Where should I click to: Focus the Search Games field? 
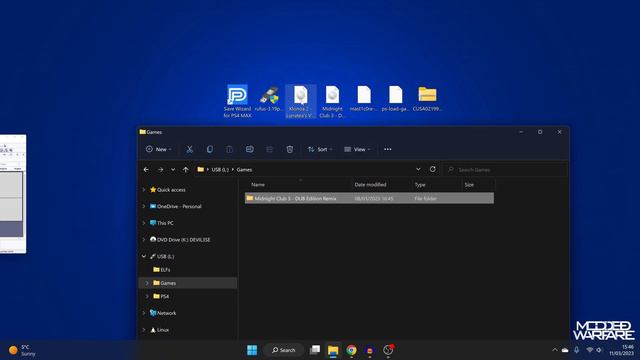pyautogui.click(x=505, y=169)
